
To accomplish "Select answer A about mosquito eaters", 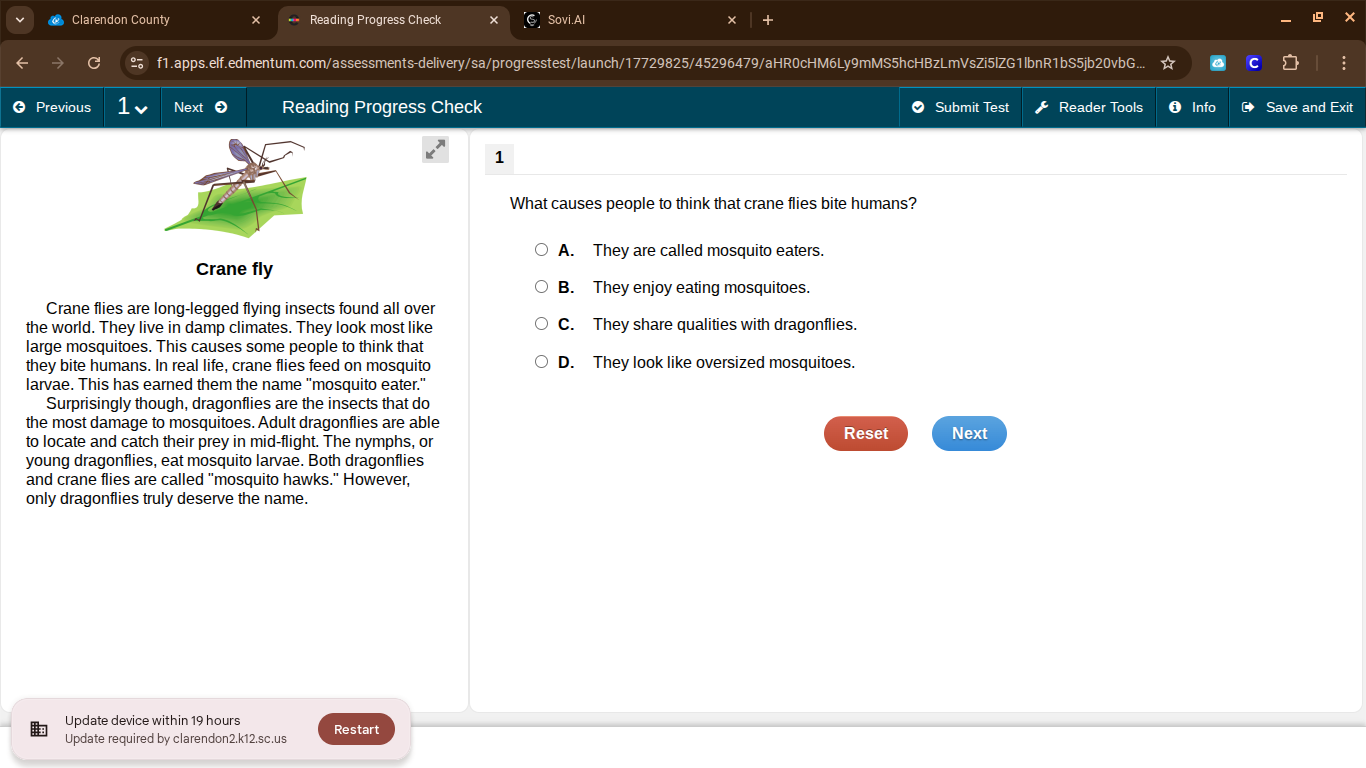I will pos(541,250).
